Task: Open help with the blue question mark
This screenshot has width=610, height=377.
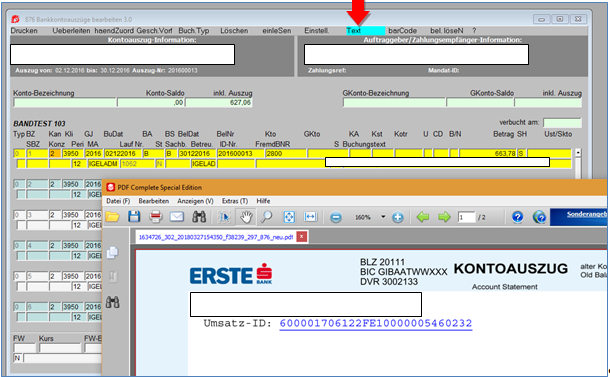Action: (517, 217)
